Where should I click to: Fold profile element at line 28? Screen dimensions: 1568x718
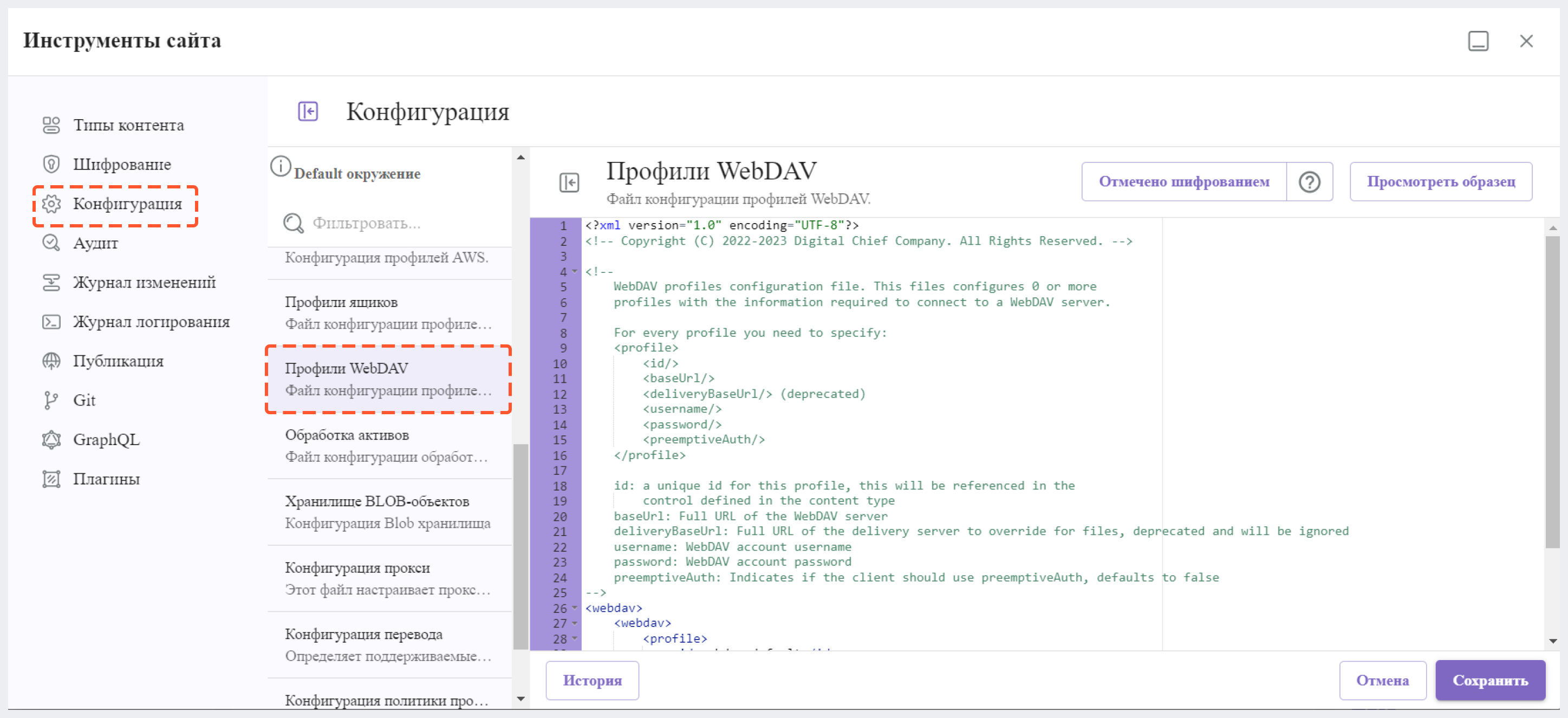point(575,638)
